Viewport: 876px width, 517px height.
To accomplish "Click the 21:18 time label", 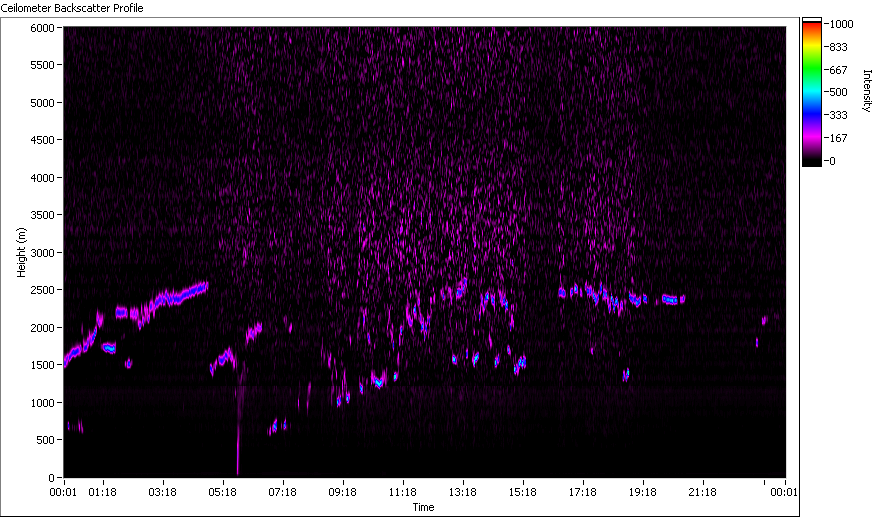I will point(702,492).
